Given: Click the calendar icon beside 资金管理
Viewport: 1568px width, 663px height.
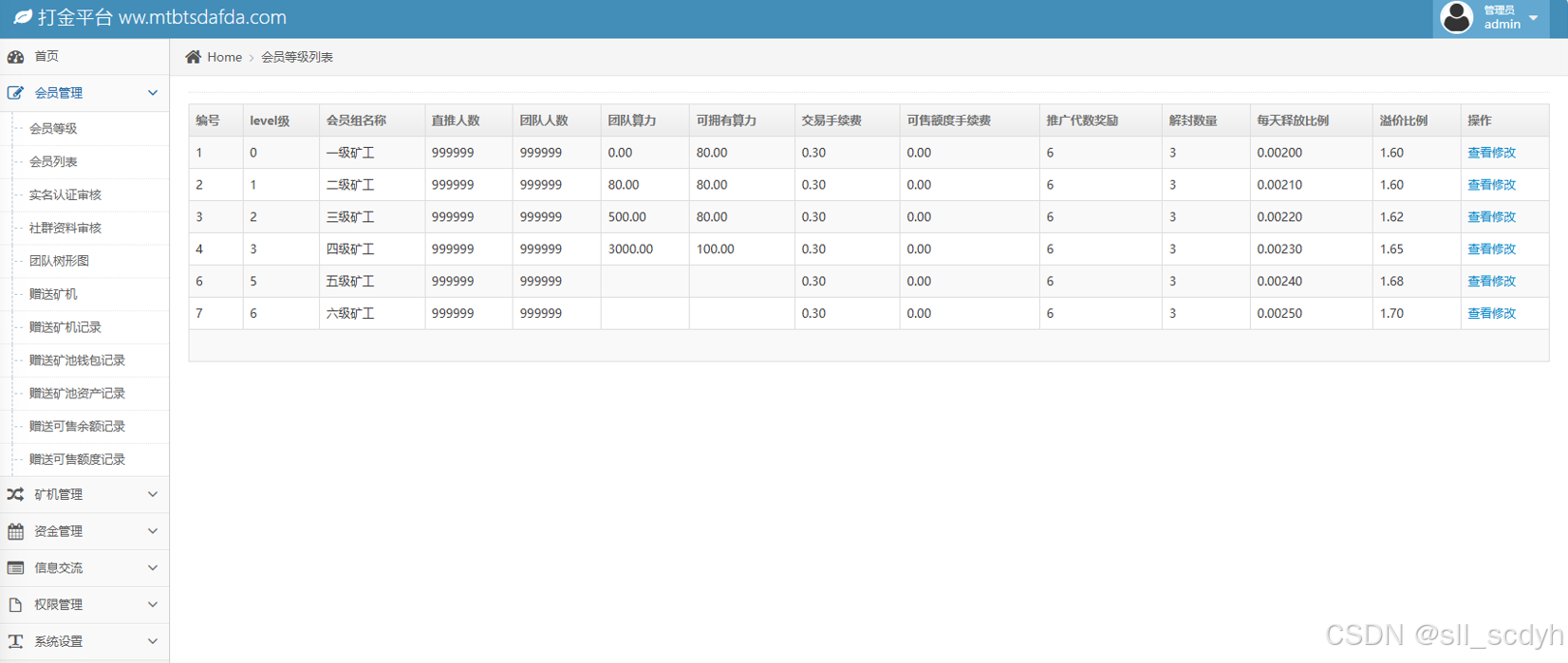Looking at the screenshot, I should pos(15,531).
